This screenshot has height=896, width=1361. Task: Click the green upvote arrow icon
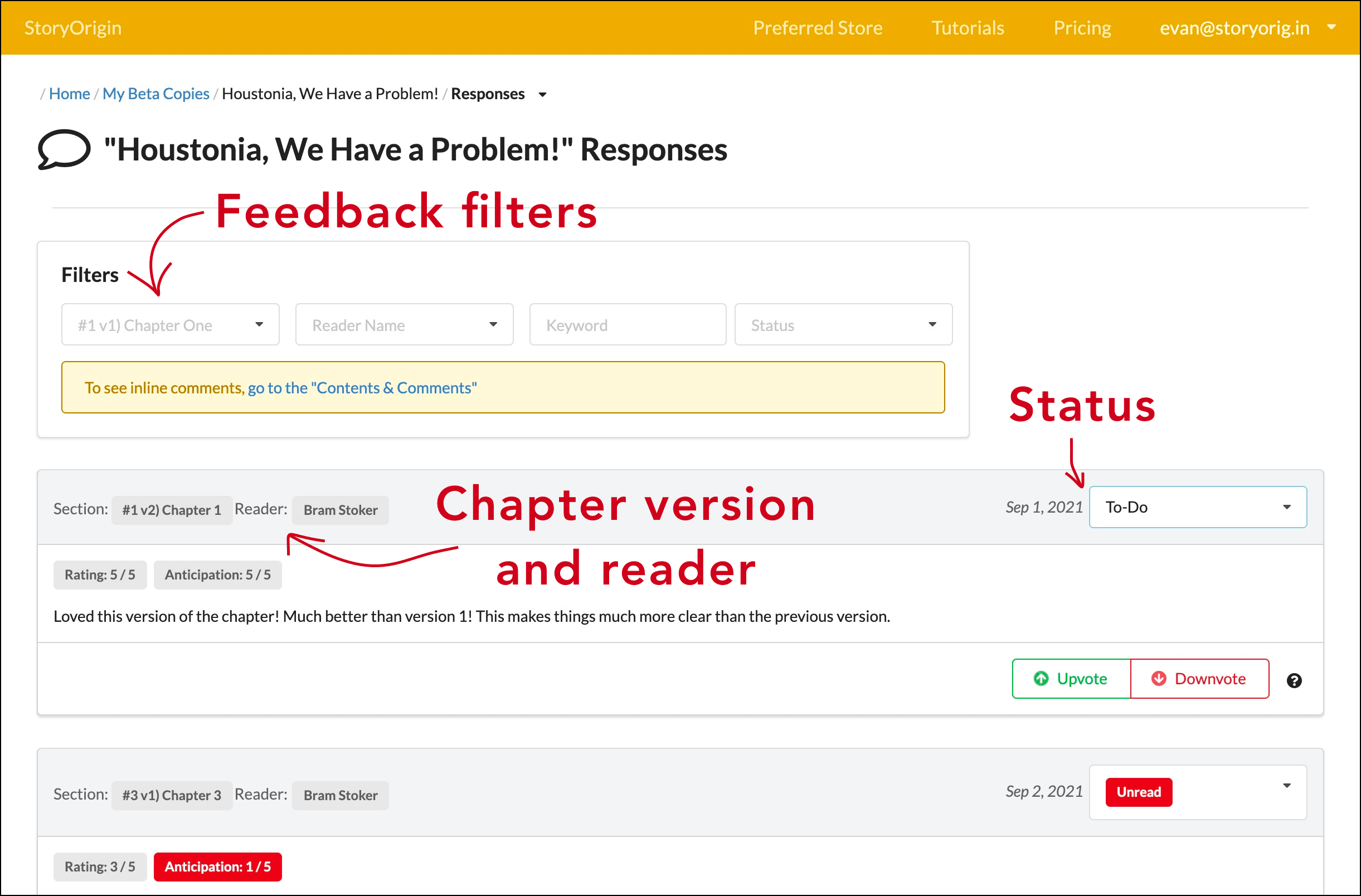pos(1042,679)
